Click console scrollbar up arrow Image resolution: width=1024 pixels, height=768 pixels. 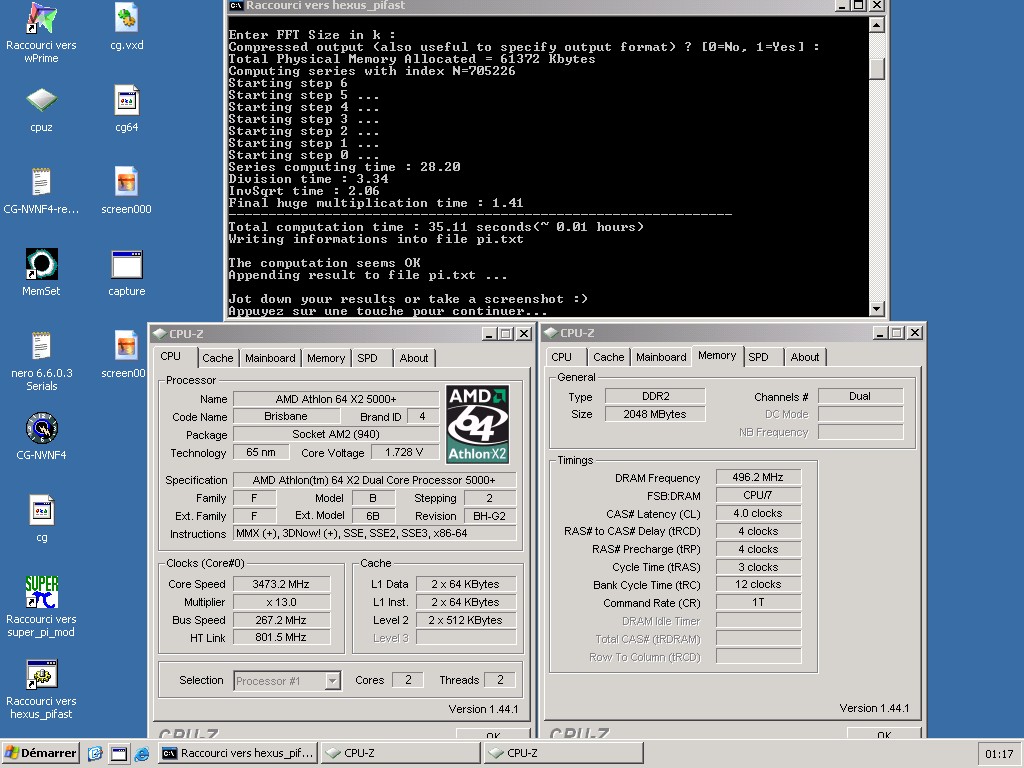(x=876, y=25)
